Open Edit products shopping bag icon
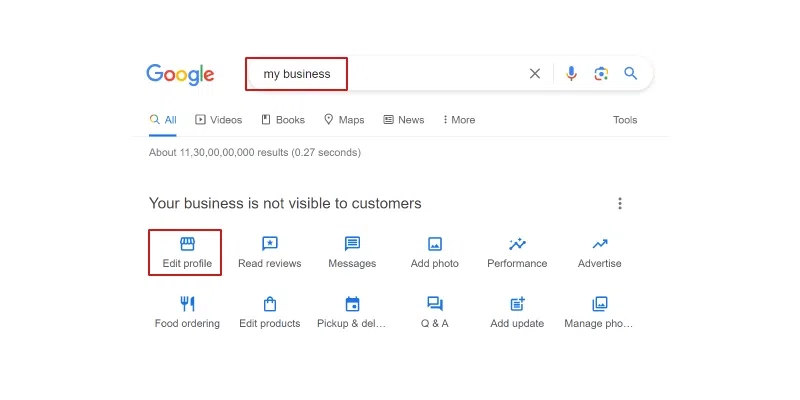Image resolution: width=800 pixels, height=400 pixels. (x=270, y=304)
